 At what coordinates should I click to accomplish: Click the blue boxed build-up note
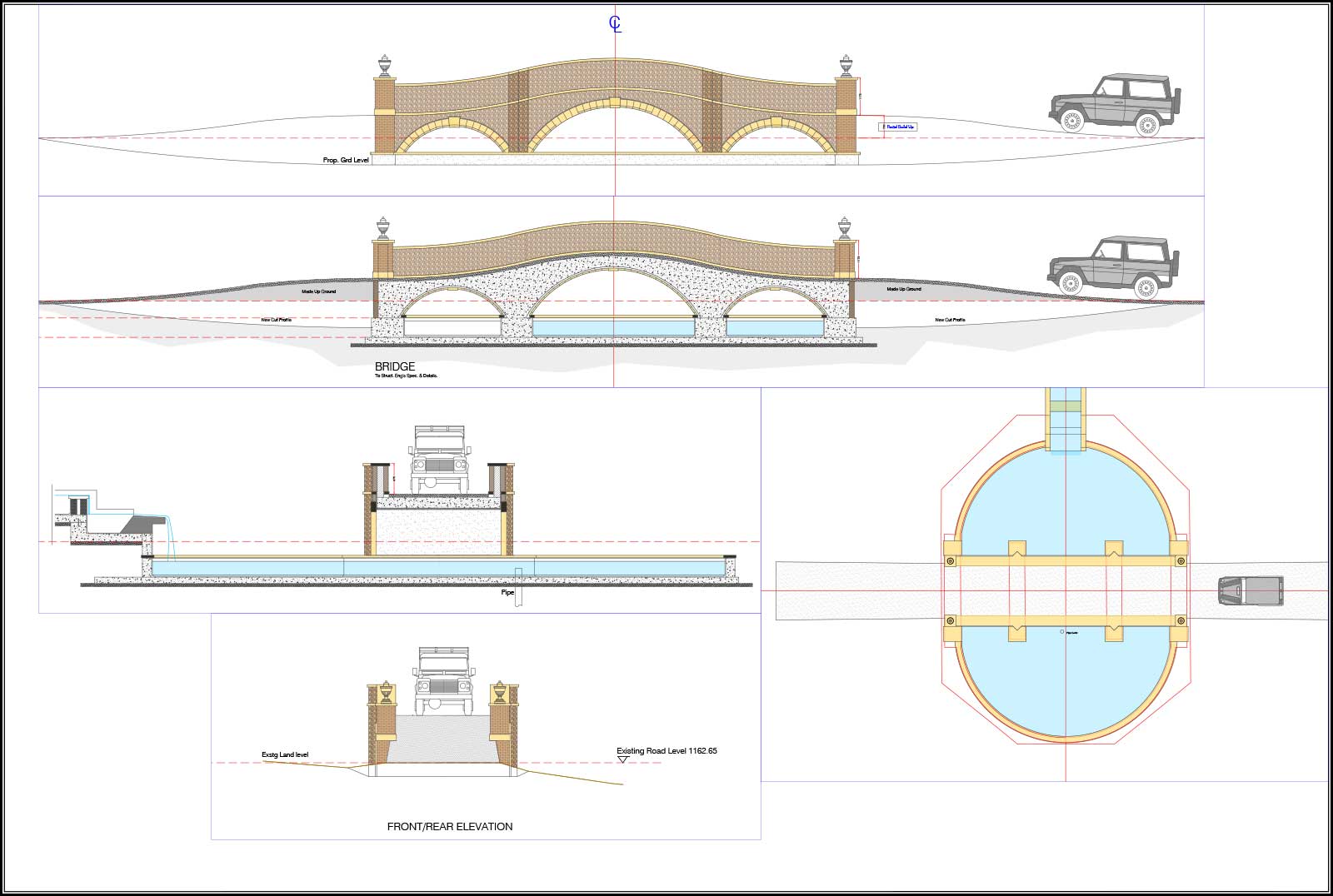coord(900,127)
